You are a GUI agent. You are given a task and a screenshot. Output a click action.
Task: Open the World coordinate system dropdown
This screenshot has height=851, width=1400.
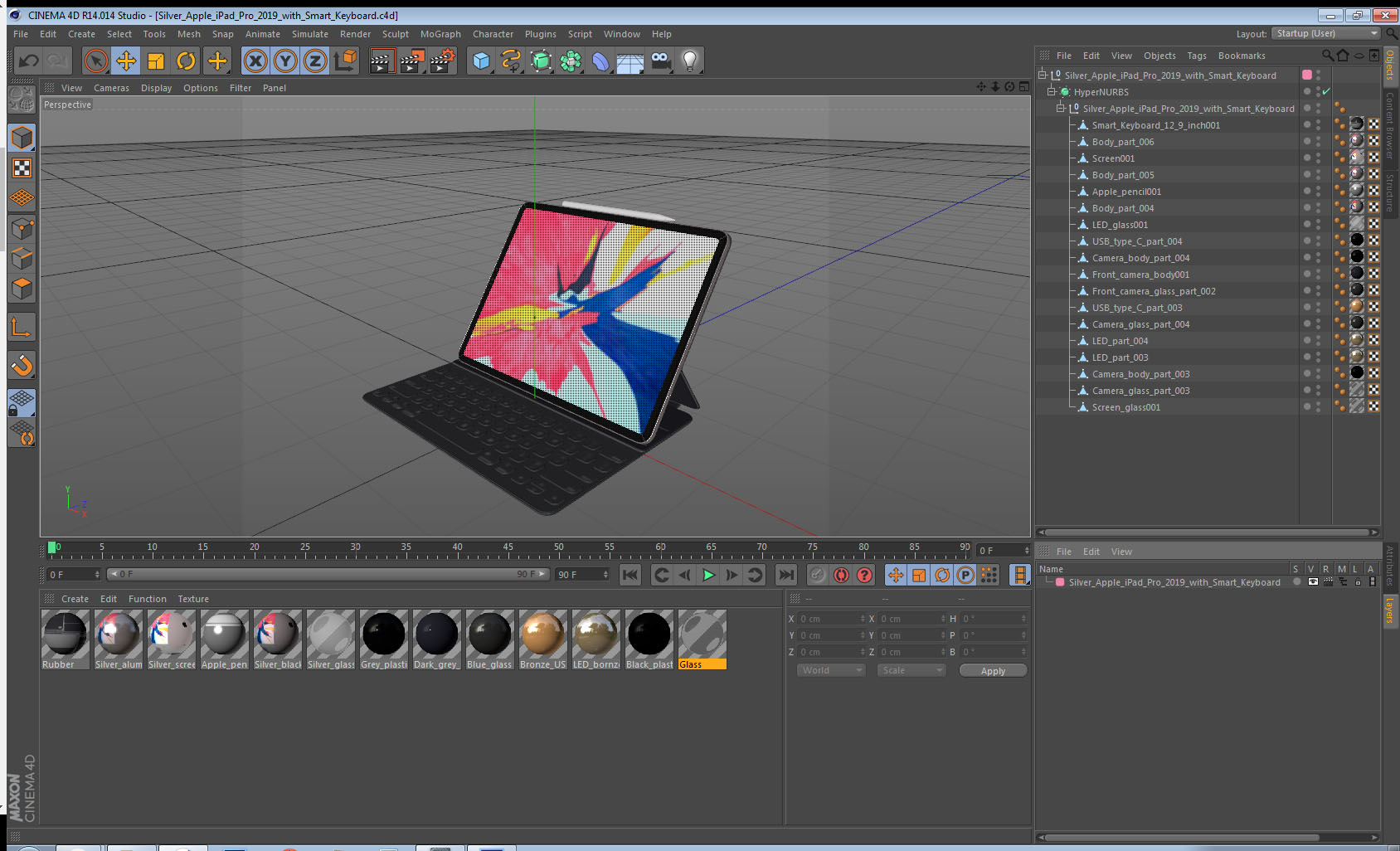click(831, 670)
